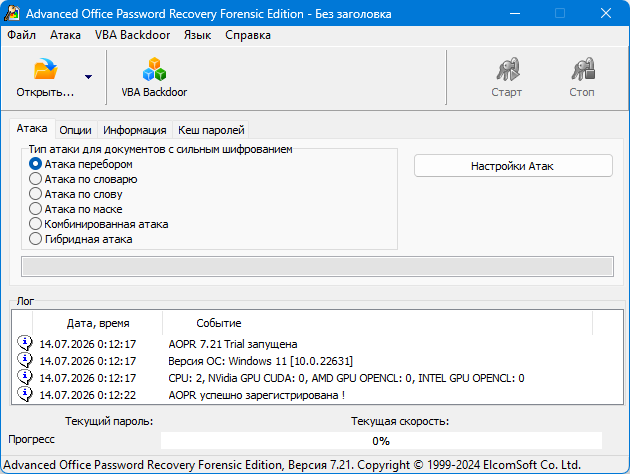630x474 pixels.
Task: Click the attack progress bar under attack types
Action: pyautogui.click(x=317, y=267)
